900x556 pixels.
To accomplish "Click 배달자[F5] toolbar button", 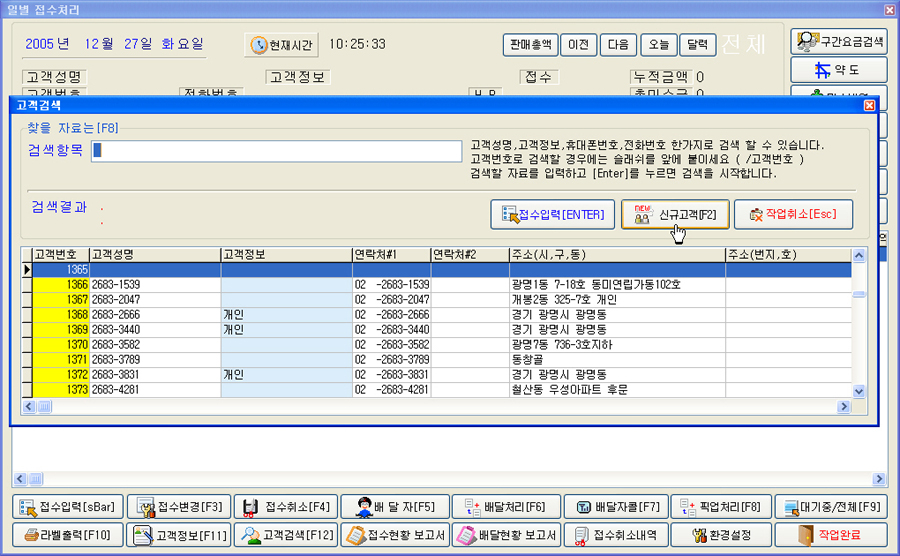I will [x=395, y=507].
